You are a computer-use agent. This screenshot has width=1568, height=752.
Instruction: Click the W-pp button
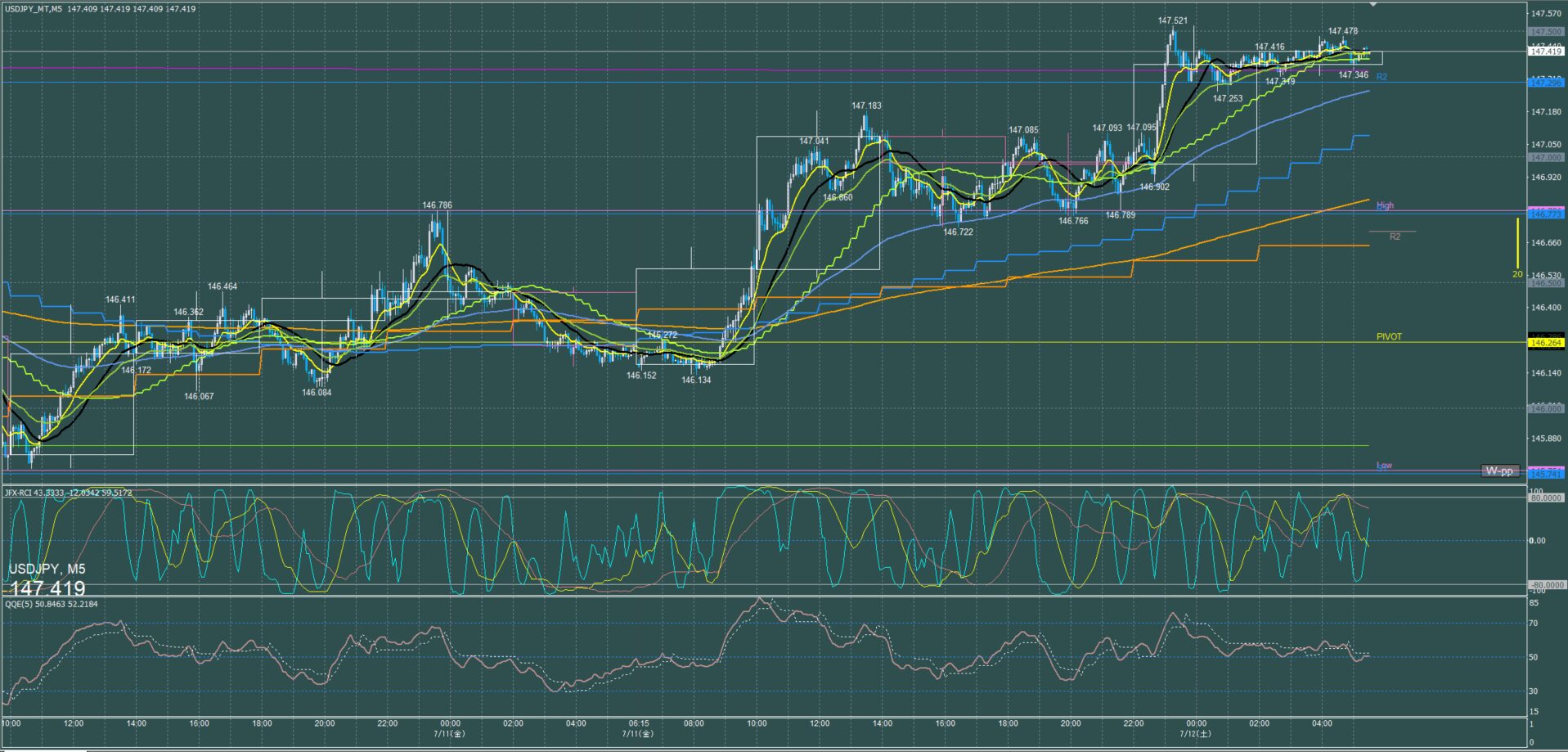point(1499,471)
